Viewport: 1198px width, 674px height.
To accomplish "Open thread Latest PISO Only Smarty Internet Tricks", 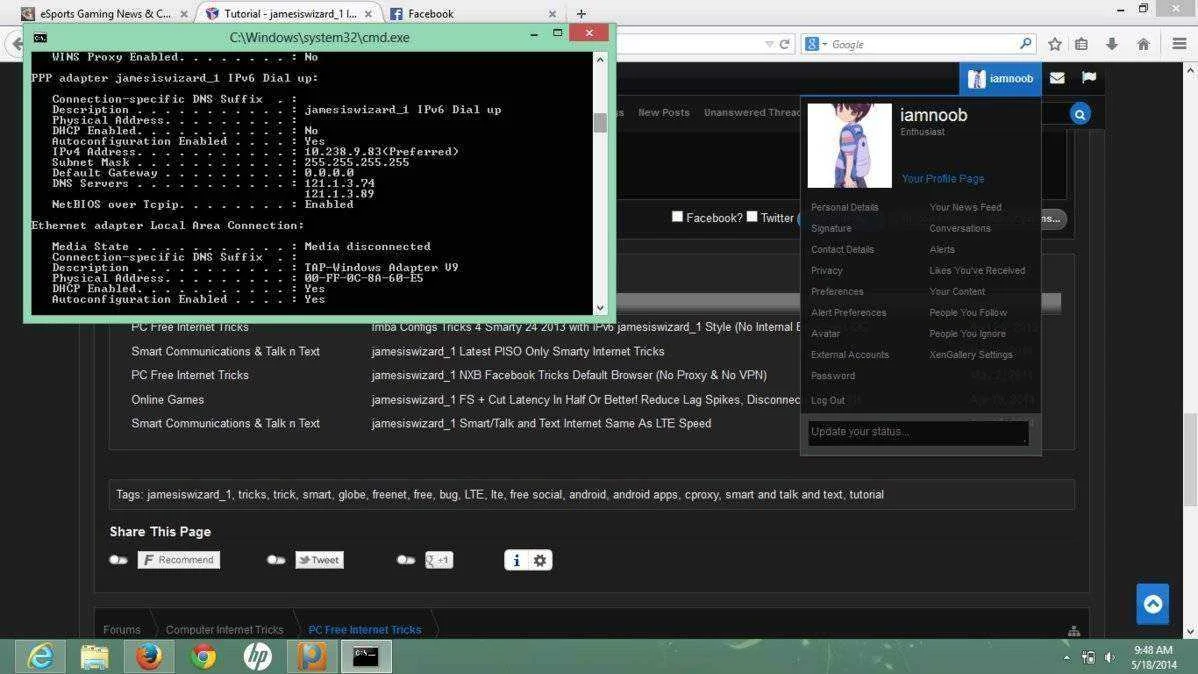I will [x=518, y=352].
